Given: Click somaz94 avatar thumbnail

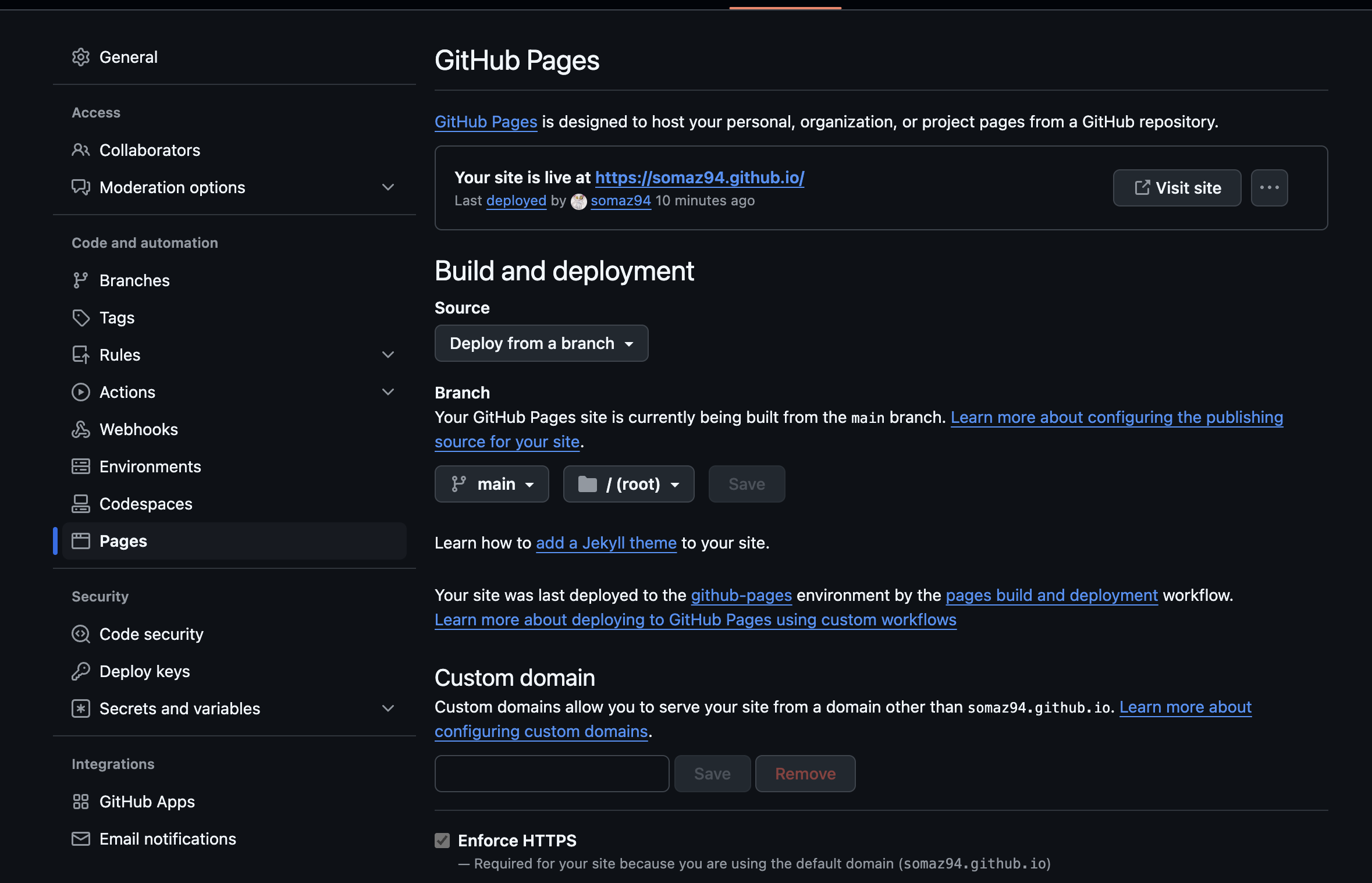Looking at the screenshot, I should tap(578, 201).
